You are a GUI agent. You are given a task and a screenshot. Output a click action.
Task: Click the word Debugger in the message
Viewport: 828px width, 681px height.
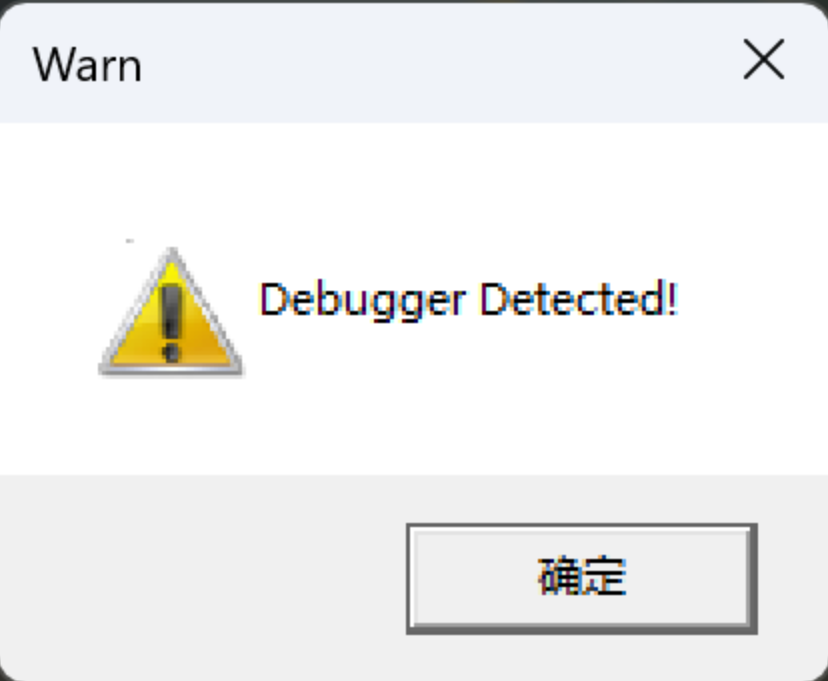(x=363, y=301)
